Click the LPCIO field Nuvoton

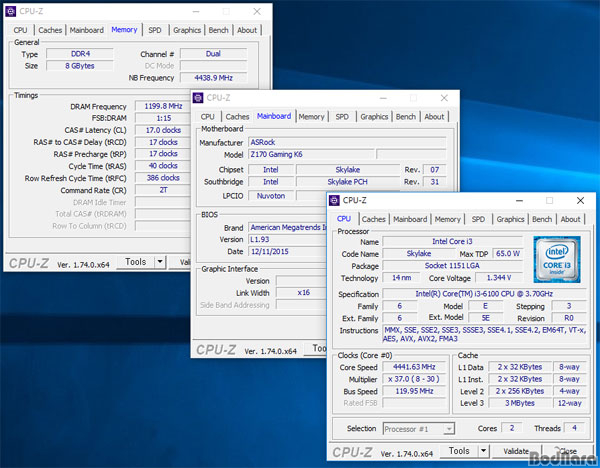click(x=271, y=196)
